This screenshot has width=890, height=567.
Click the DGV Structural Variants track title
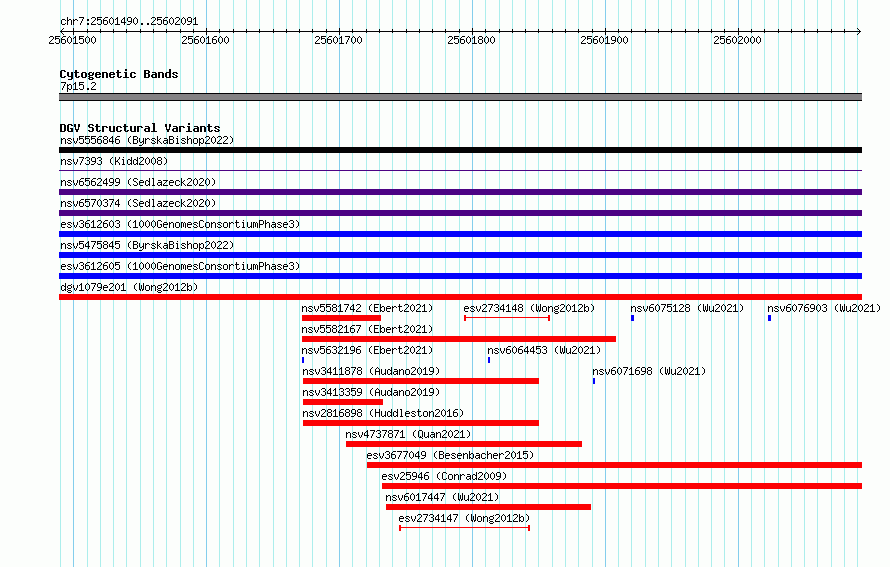140,128
